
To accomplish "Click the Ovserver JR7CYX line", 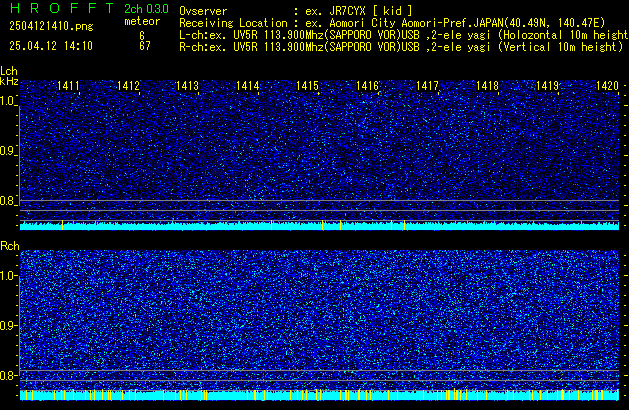I will point(296,11).
